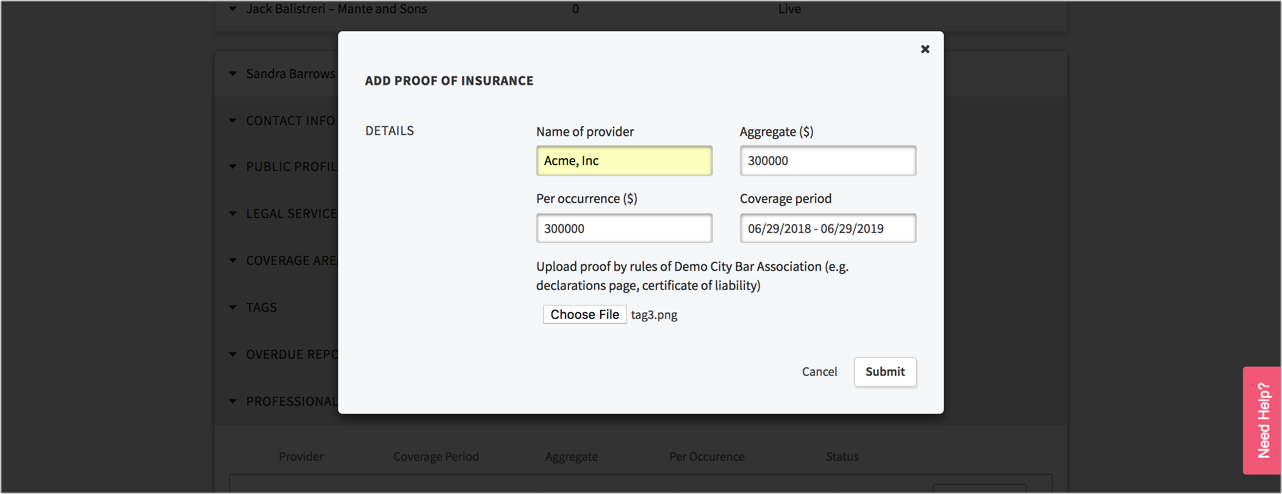Expand the Jack Balistreri – Mante and Sons row
The height and width of the screenshot is (494, 1282).
point(234,9)
